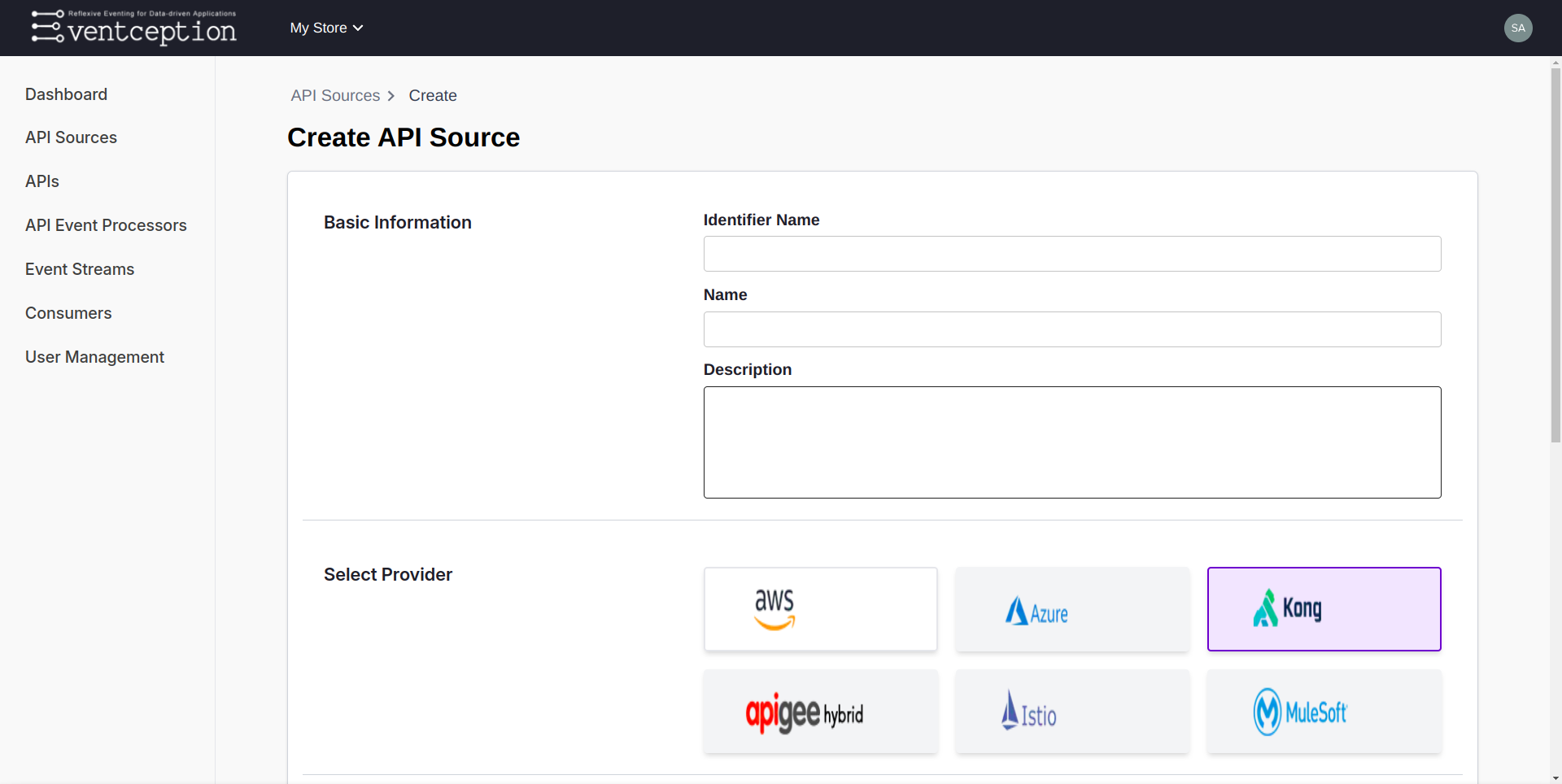Open API Sources in the sidebar

pyautogui.click(x=71, y=137)
